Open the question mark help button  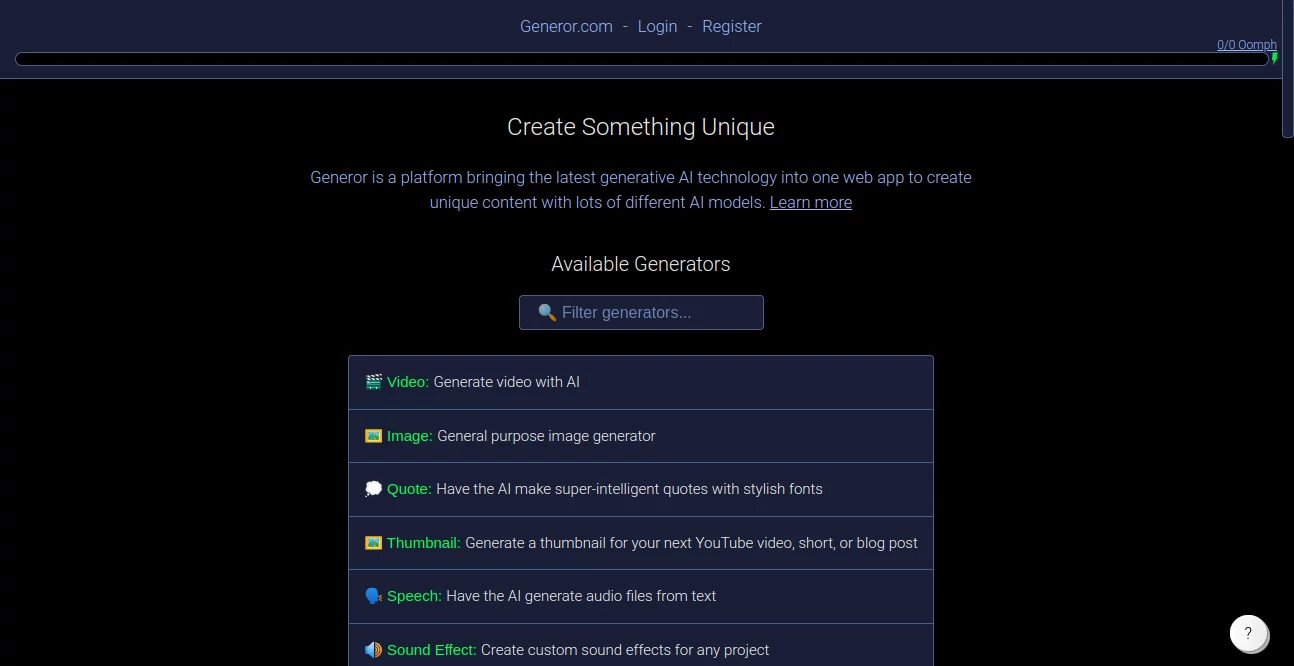coord(1248,633)
